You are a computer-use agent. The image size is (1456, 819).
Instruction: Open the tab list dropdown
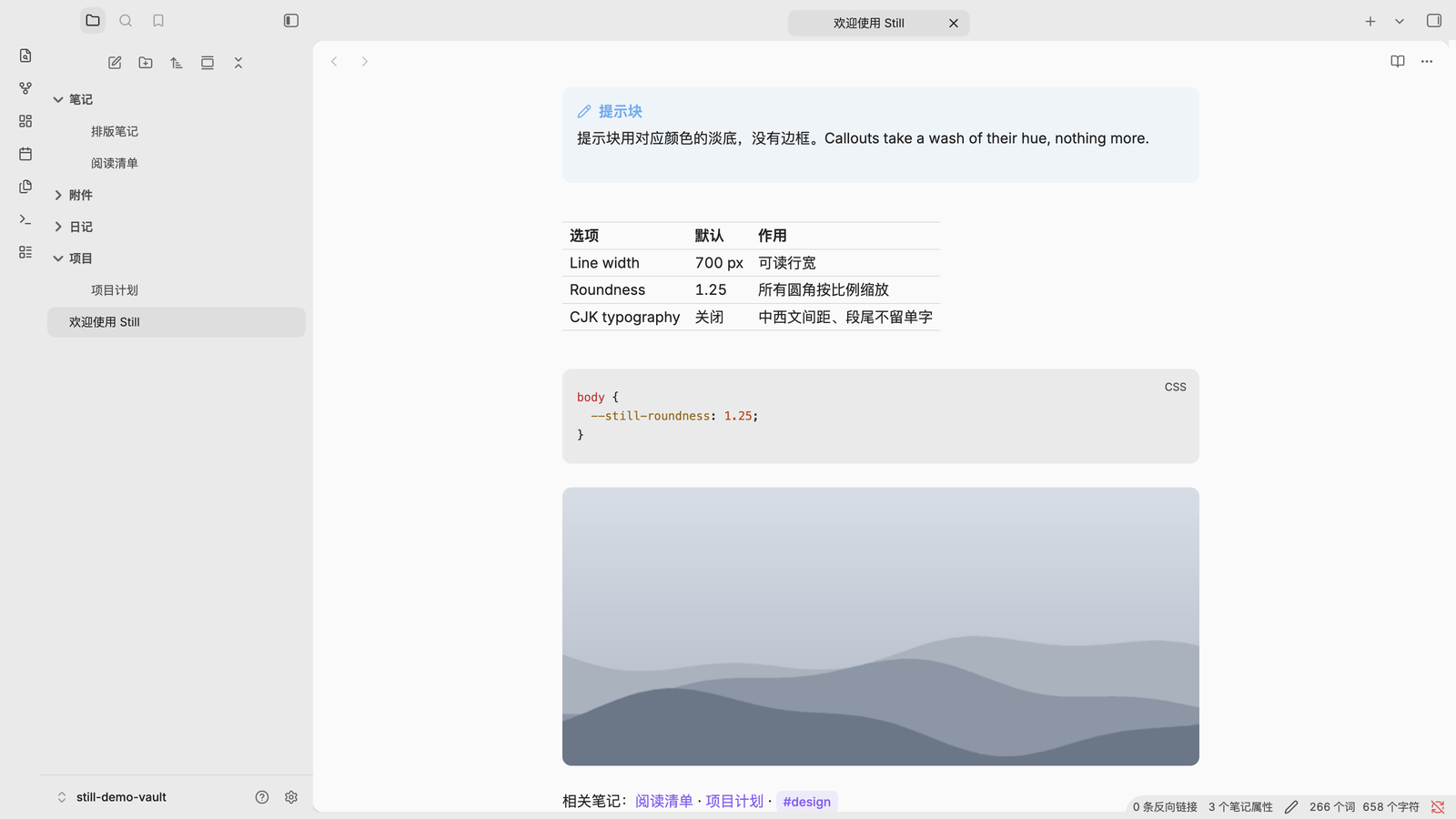1400,21
